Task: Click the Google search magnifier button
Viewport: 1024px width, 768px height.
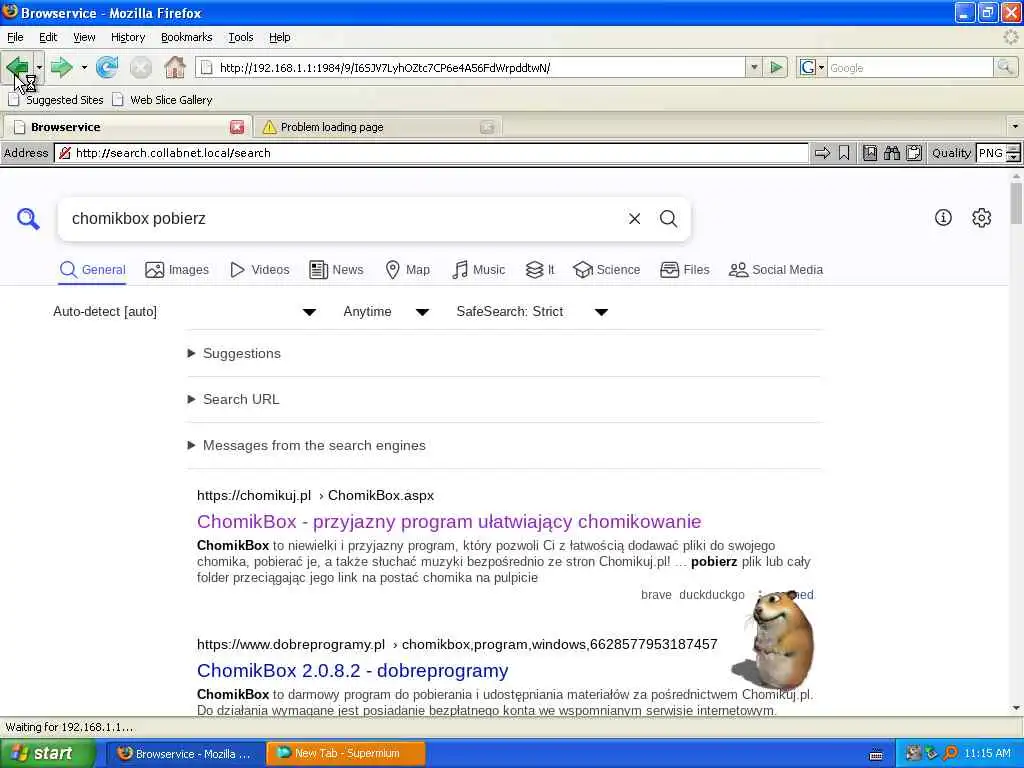Action: point(1006,67)
